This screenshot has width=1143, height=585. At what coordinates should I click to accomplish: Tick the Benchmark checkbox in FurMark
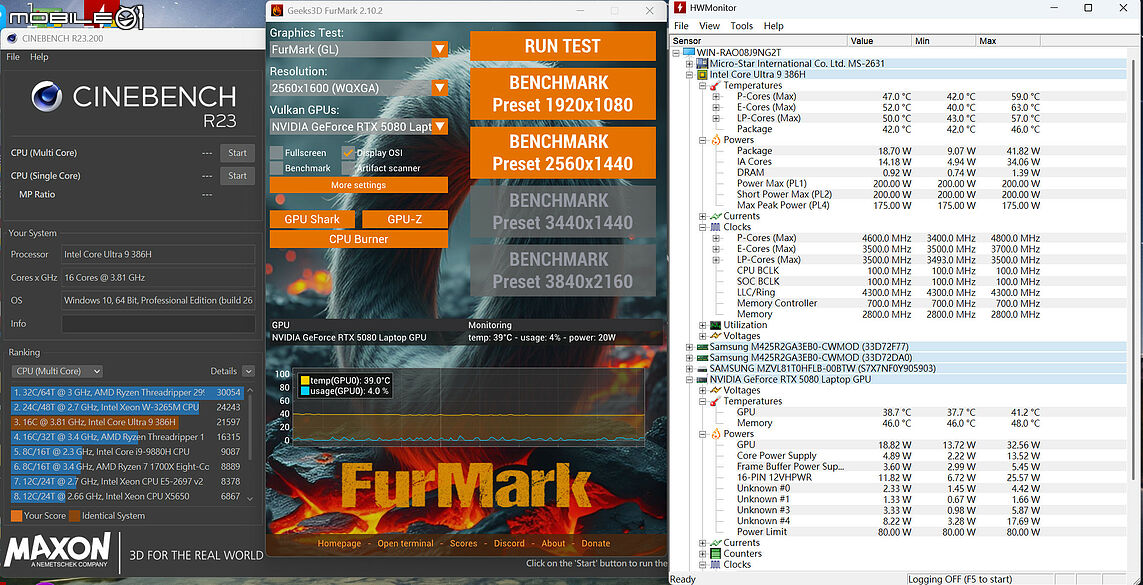click(276, 168)
